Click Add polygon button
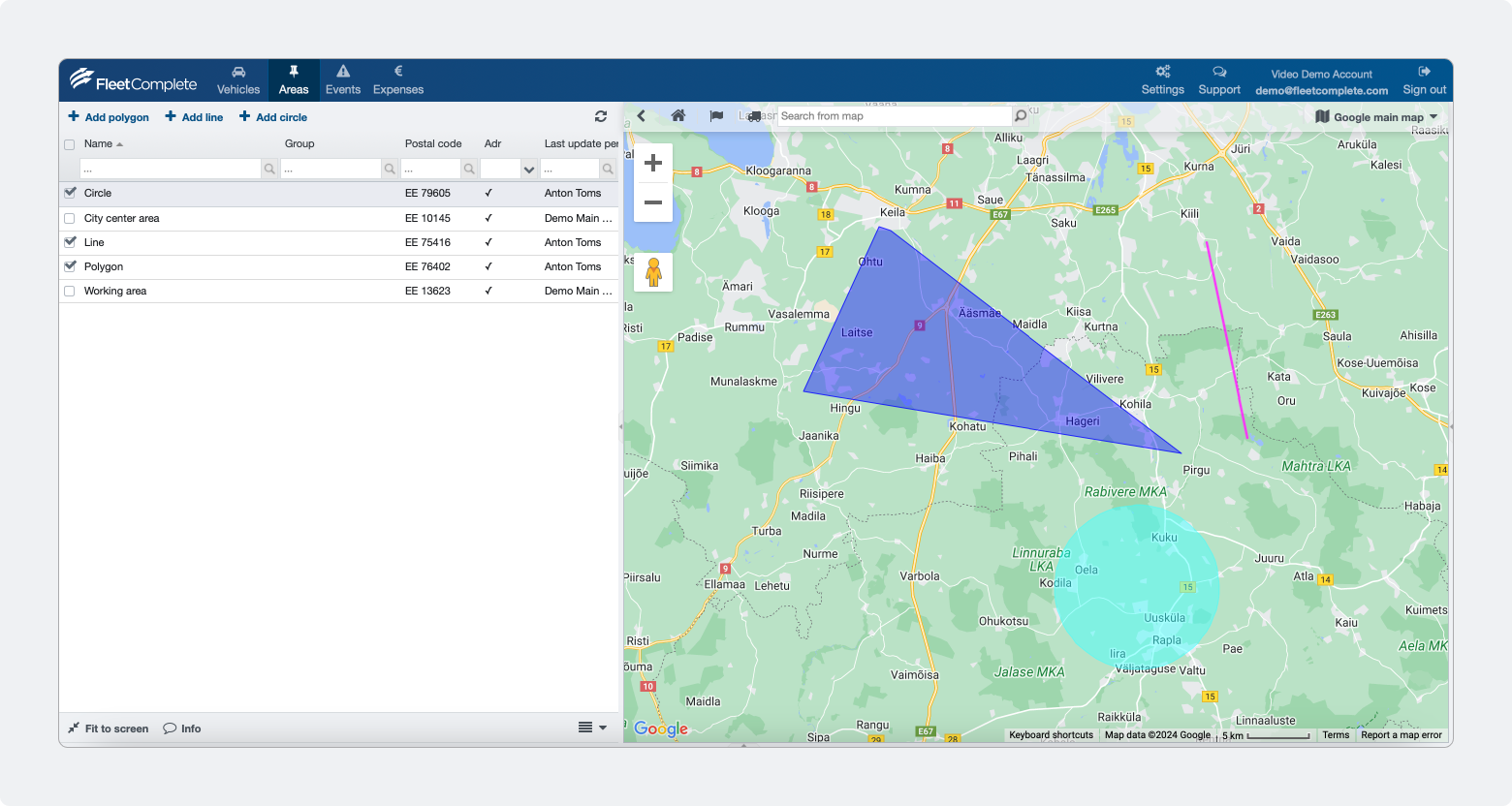 [x=109, y=117]
